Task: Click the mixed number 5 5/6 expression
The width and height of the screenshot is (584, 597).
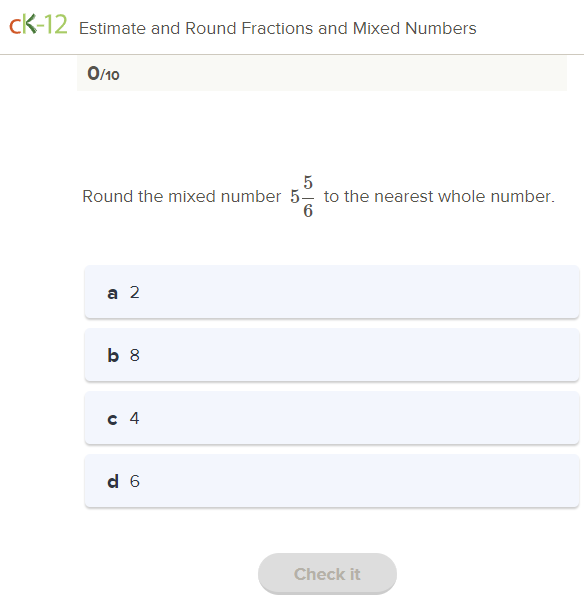Action: click(302, 196)
